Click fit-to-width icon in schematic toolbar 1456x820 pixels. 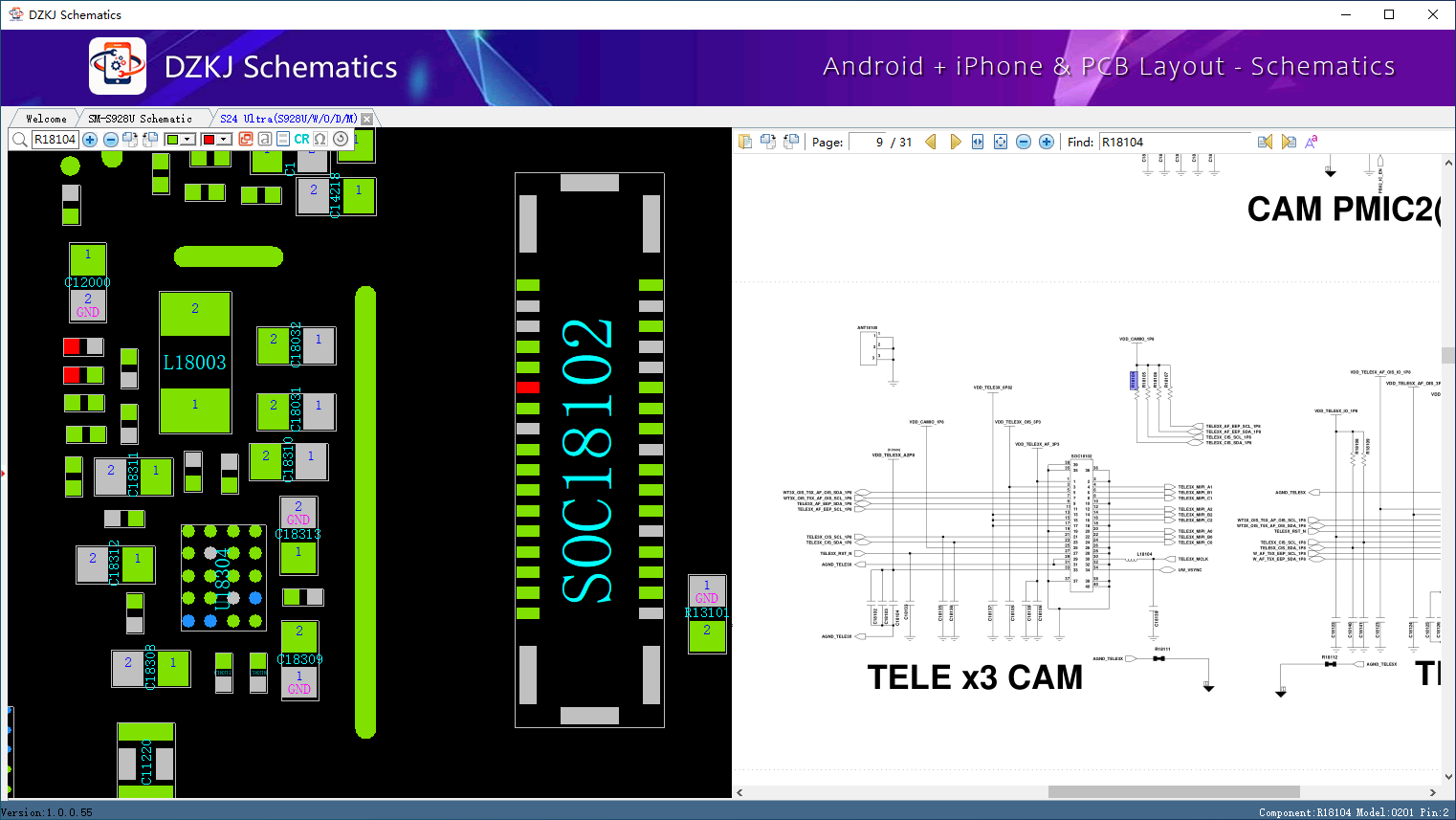coord(978,142)
